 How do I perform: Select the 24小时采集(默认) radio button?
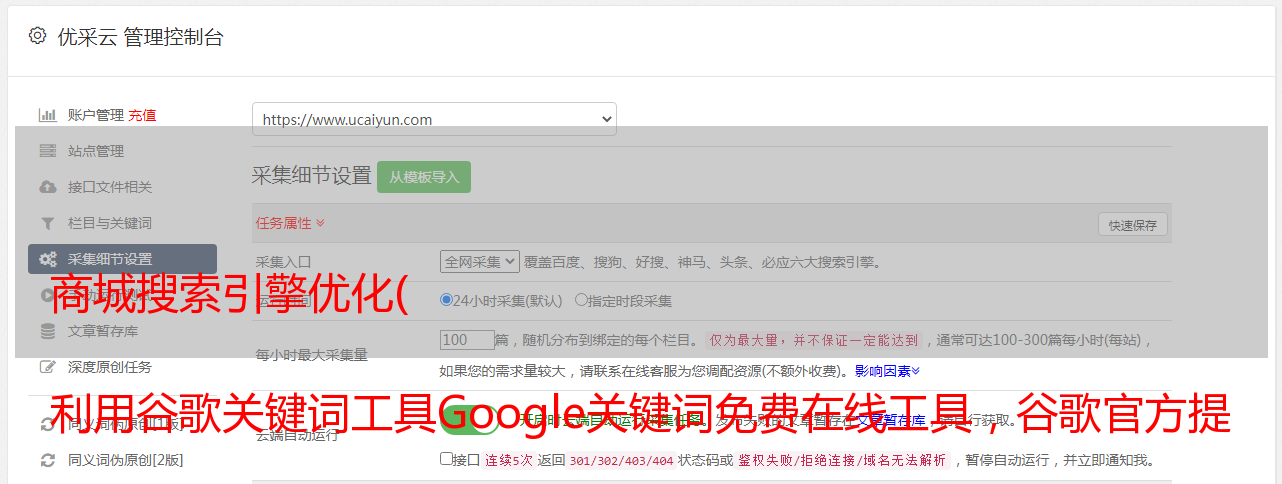(447, 300)
